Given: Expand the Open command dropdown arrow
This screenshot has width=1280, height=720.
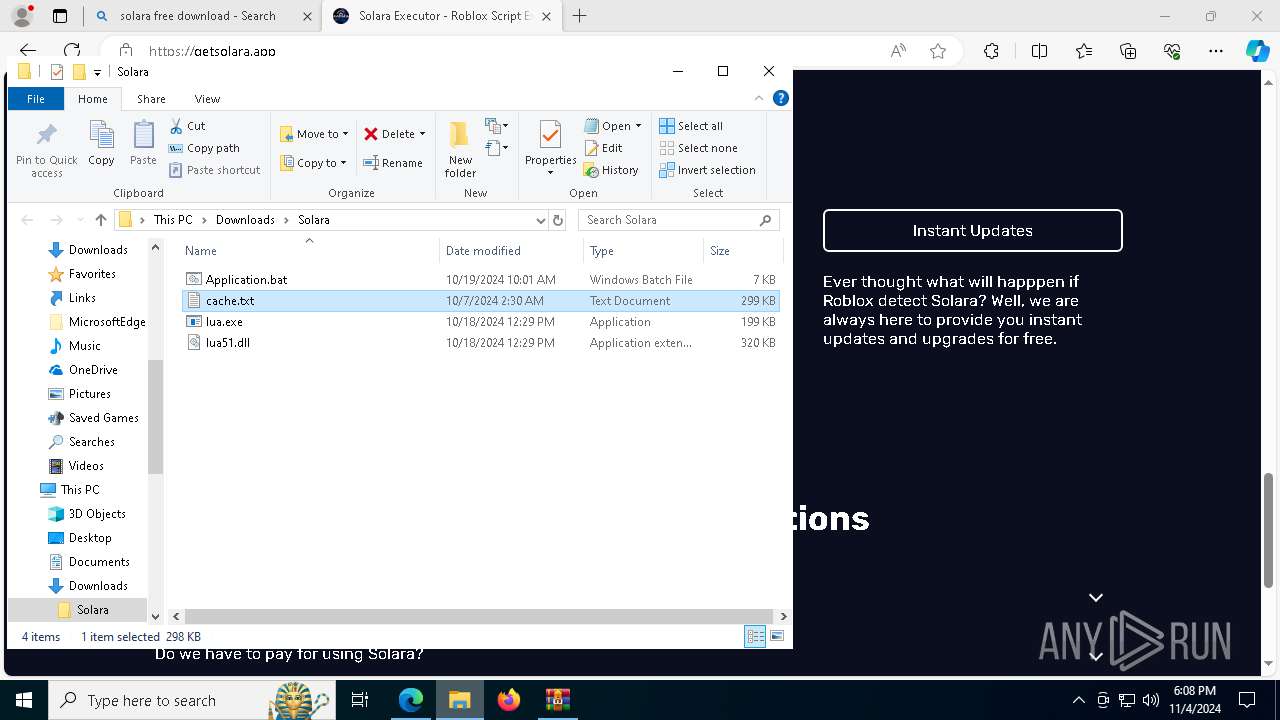Looking at the screenshot, I should pos(638,126).
